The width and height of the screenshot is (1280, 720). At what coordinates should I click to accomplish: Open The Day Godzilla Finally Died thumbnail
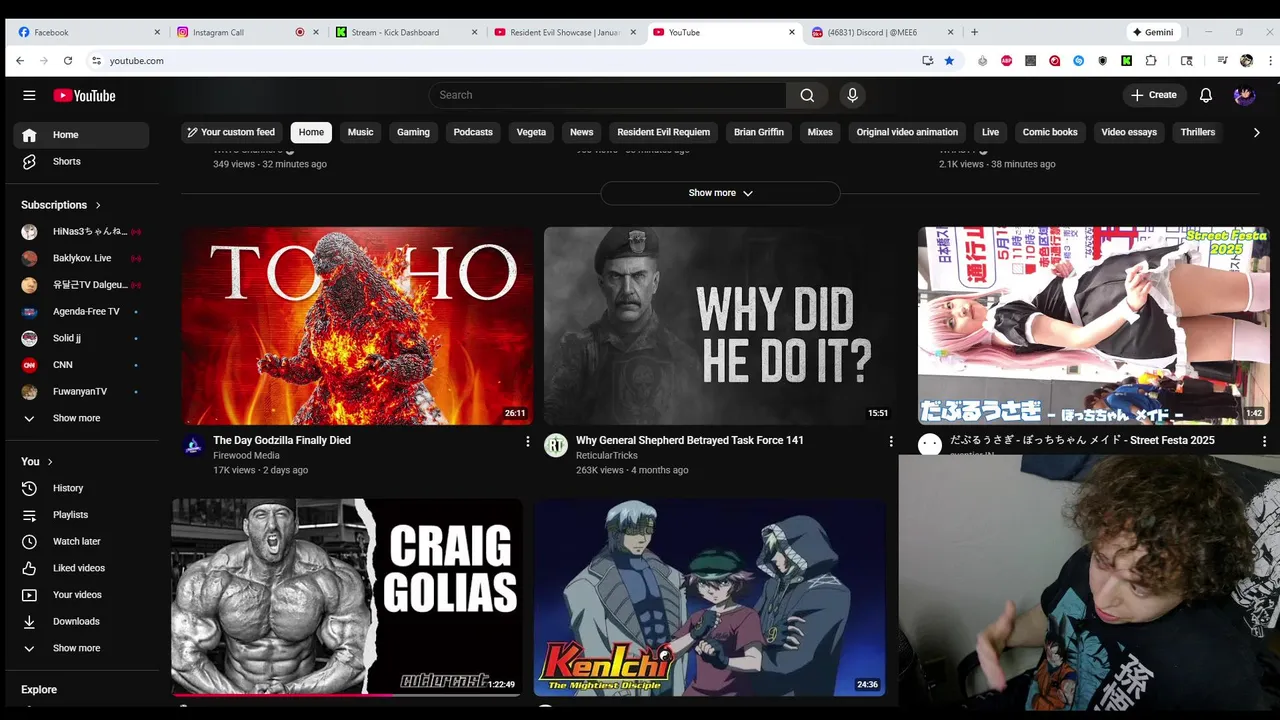357,326
